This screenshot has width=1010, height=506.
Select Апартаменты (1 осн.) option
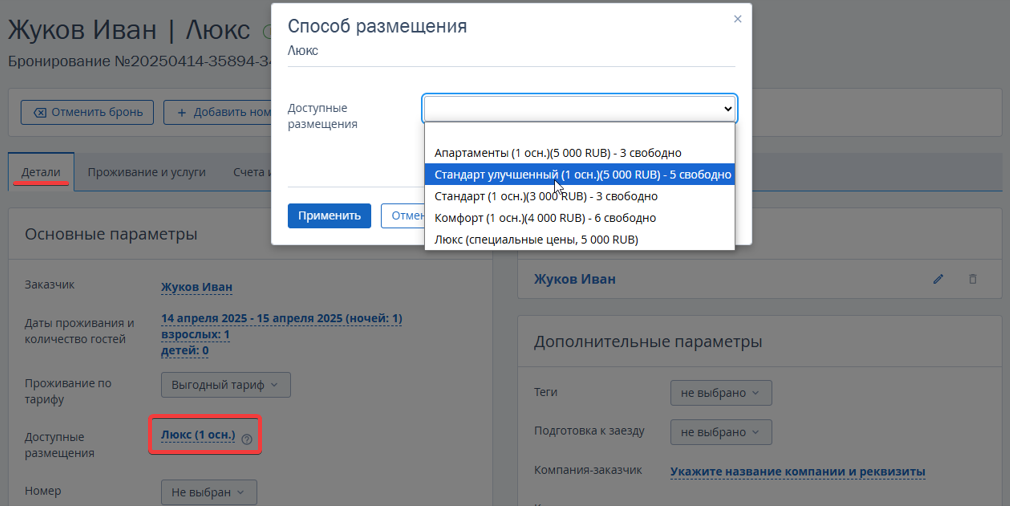(580, 153)
